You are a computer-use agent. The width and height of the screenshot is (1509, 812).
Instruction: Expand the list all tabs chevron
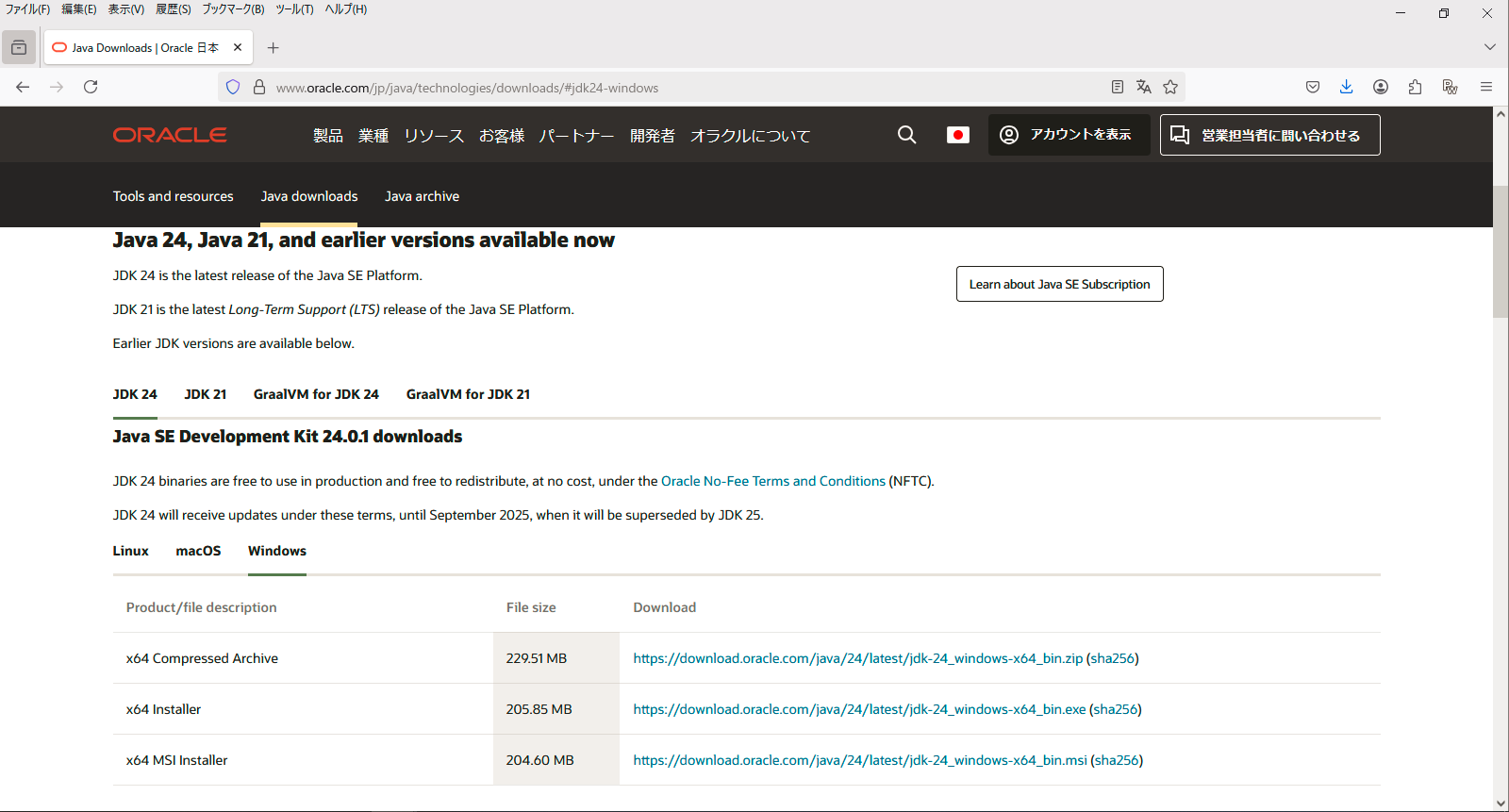click(x=1490, y=47)
